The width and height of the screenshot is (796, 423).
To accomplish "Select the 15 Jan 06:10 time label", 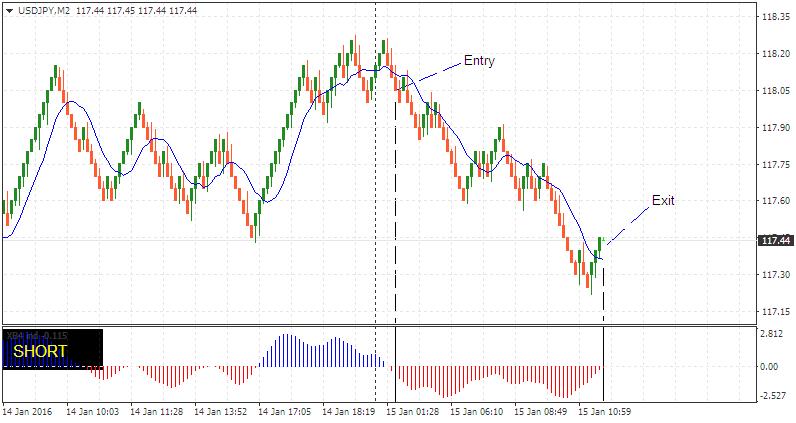I will tap(476, 411).
